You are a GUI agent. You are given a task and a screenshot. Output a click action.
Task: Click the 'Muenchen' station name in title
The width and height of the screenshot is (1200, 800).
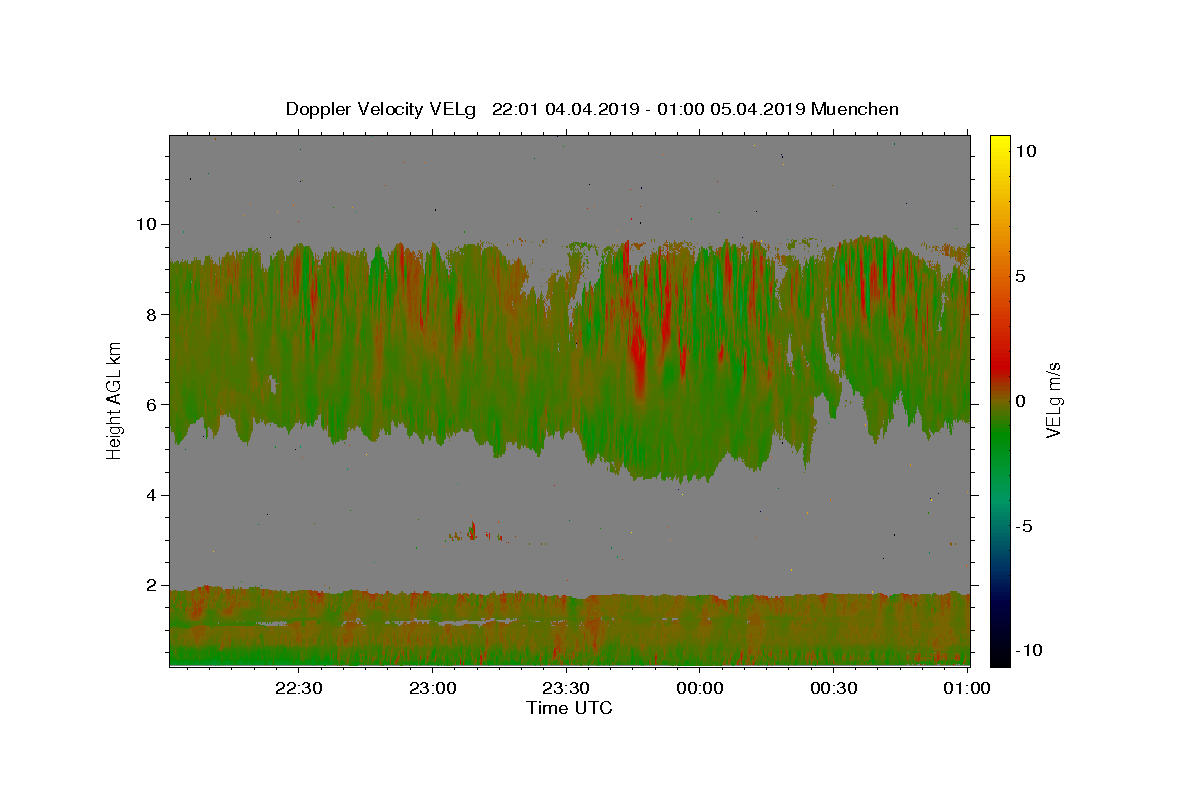[855, 109]
